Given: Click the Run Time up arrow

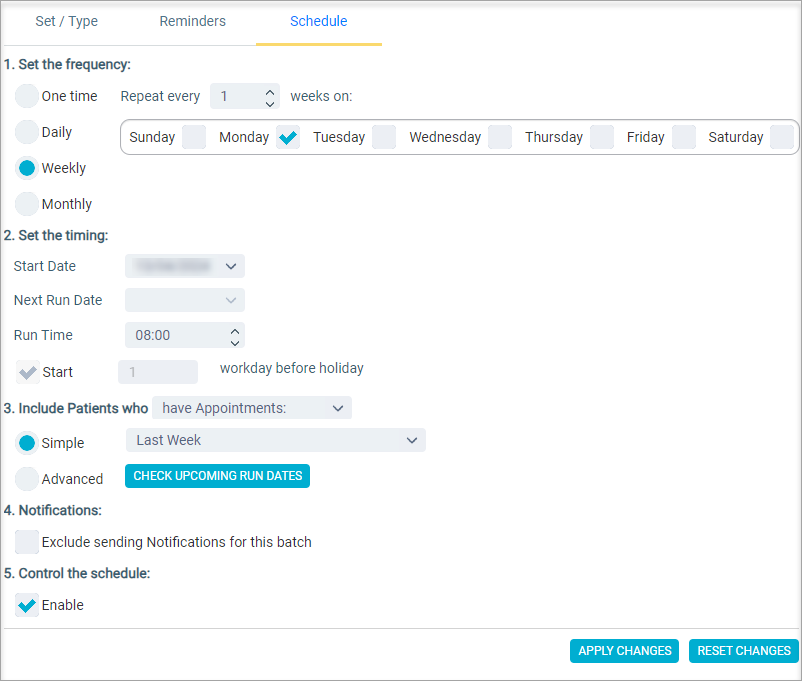Looking at the screenshot, I should (x=235, y=331).
